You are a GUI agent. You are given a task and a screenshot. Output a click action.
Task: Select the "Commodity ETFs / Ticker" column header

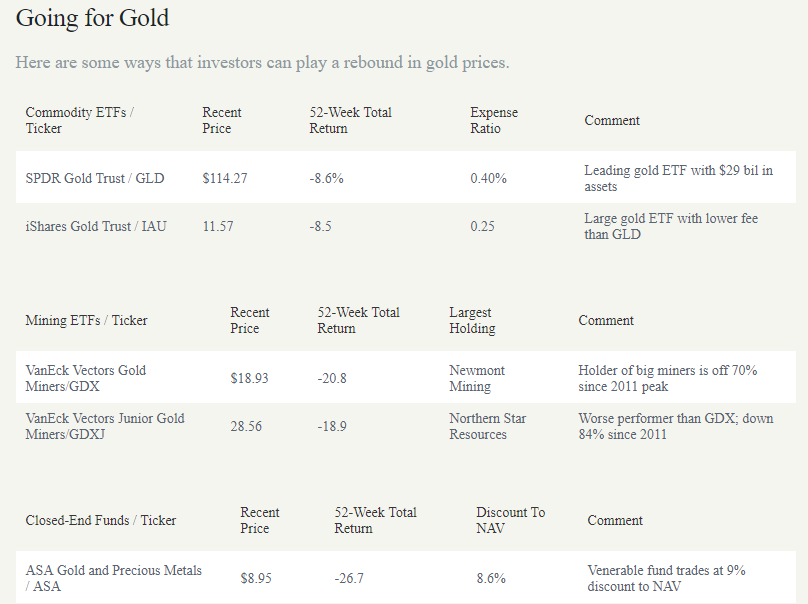tap(79, 120)
